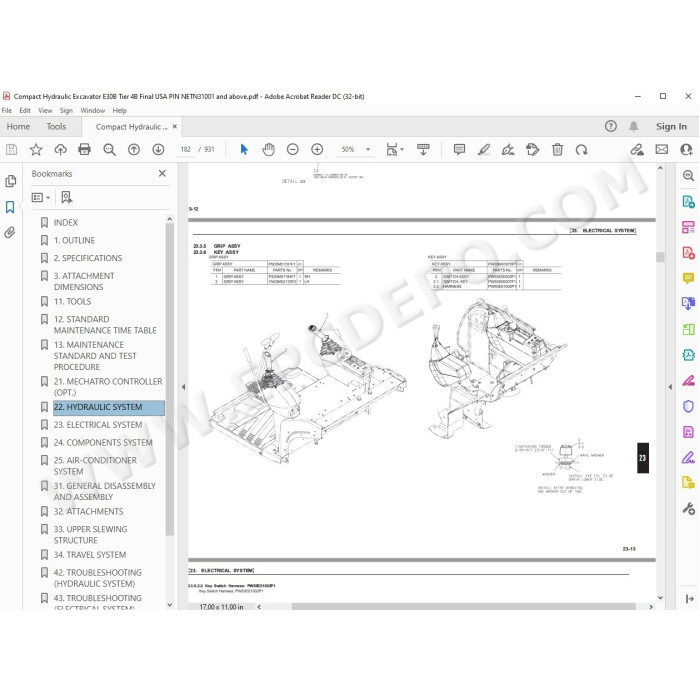The height and width of the screenshot is (700, 700).
Task: Print the document using printer icon
Action: pyautogui.click(x=84, y=150)
